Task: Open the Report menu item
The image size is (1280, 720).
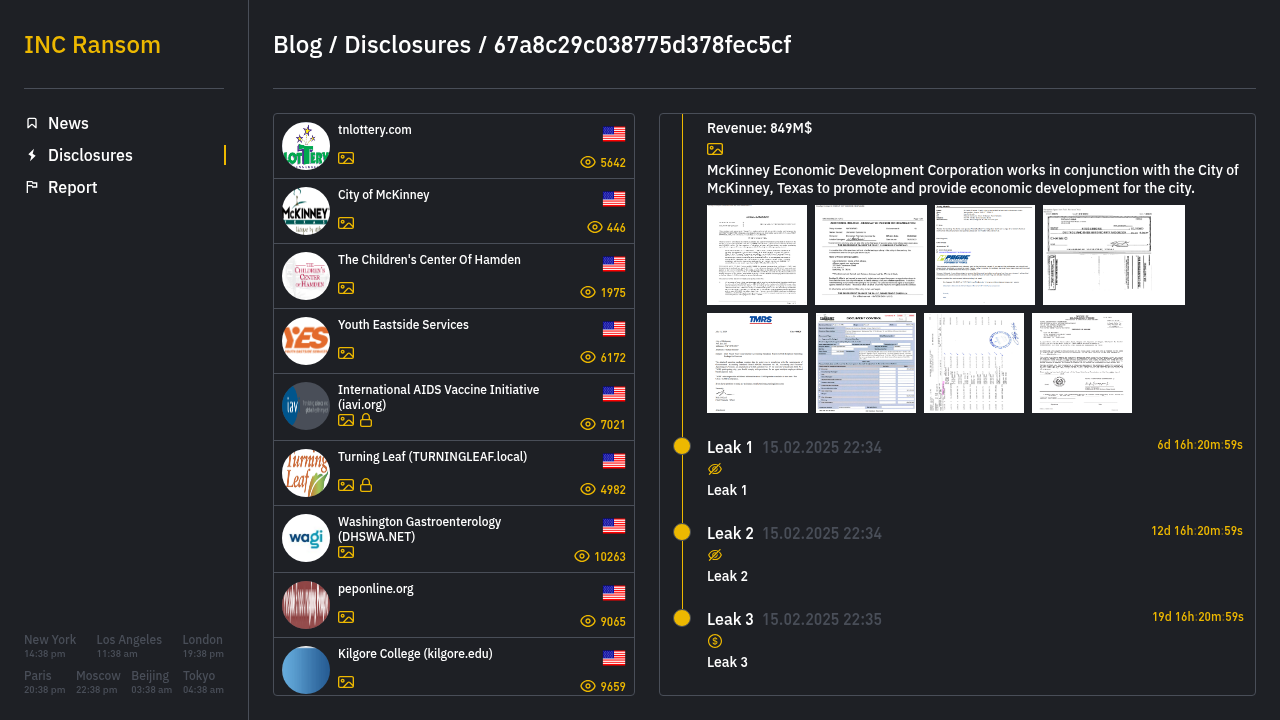Action: [124, 187]
